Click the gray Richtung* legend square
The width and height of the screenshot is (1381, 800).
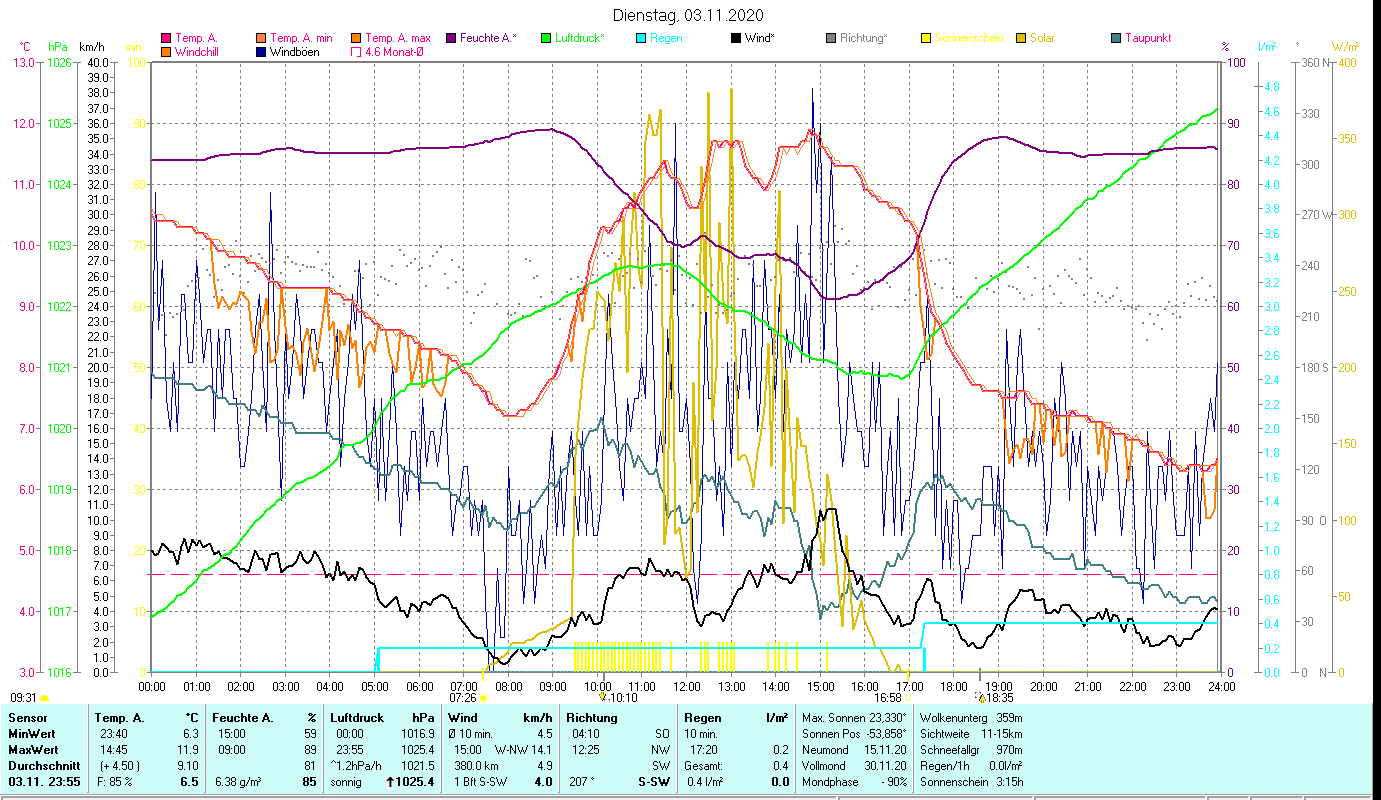click(x=831, y=39)
